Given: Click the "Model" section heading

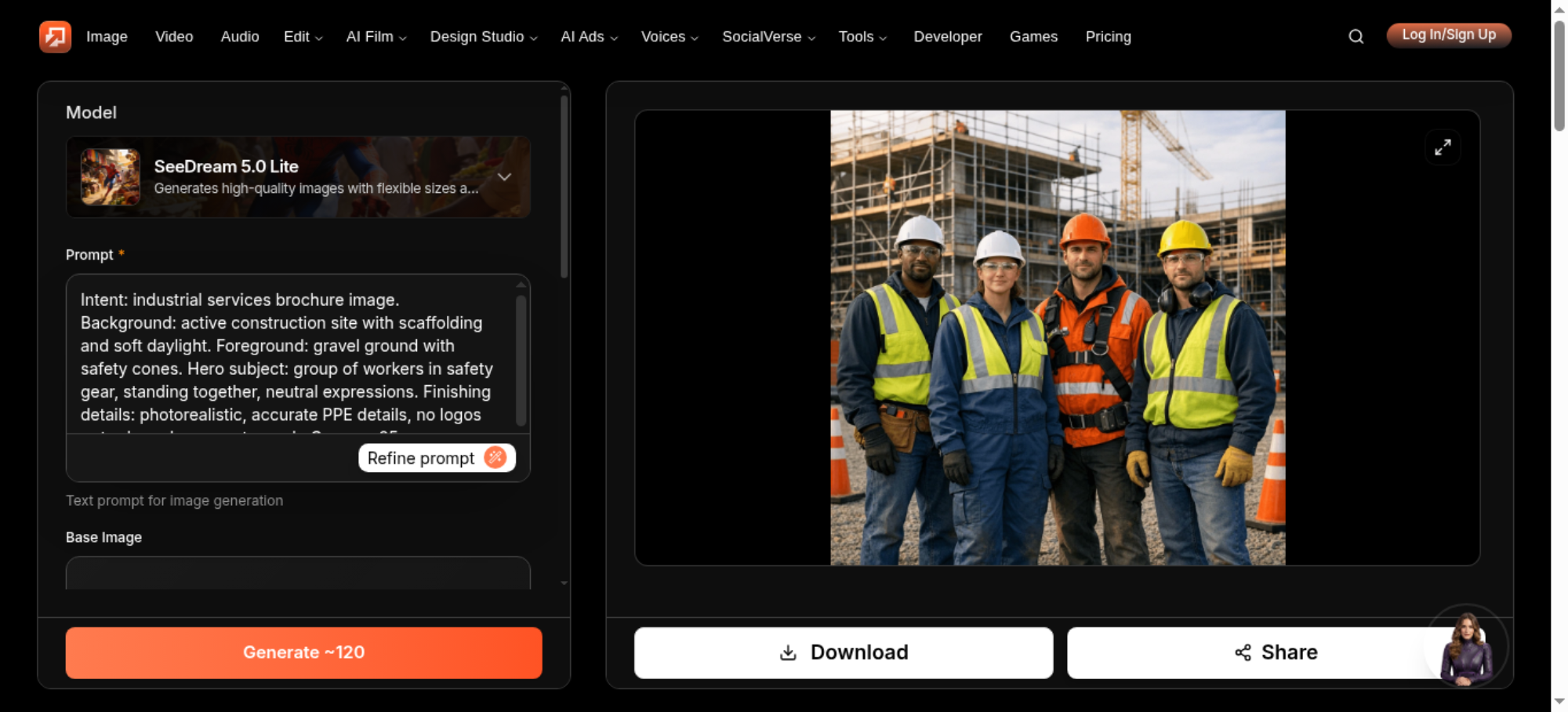Looking at the screenshot, I should 91,112.
